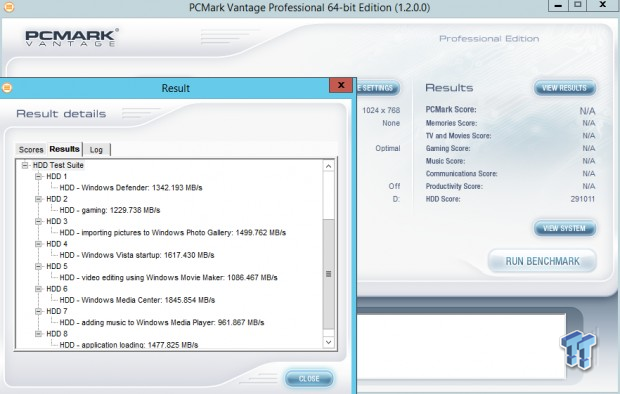Switch to the Scores tab
Image resolution: width=620 pixels, height=394 pixels.
tap(31, 150)
